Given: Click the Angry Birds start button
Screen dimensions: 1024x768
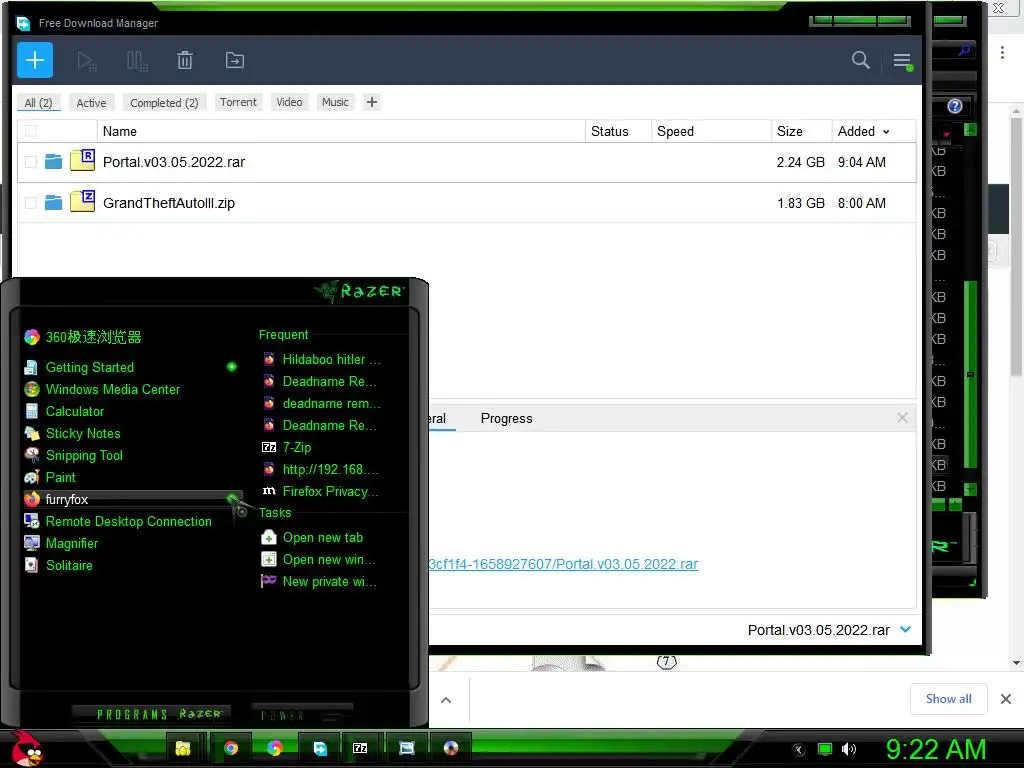Looking at the screenshot, I should click(27, 748).
